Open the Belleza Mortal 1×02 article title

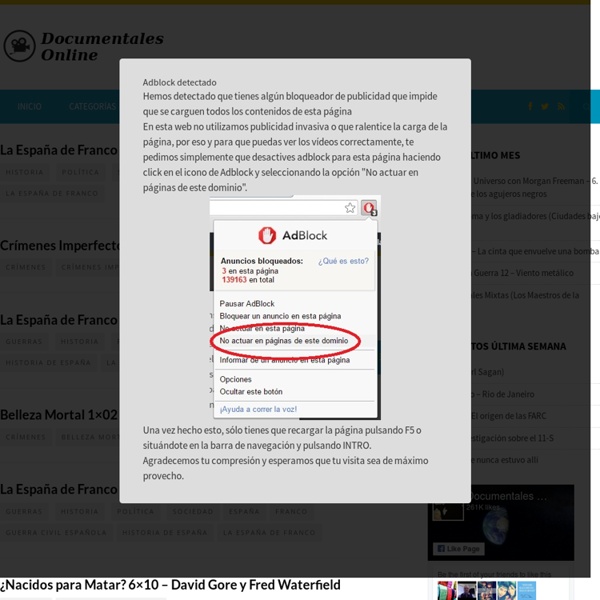point(59,415)
